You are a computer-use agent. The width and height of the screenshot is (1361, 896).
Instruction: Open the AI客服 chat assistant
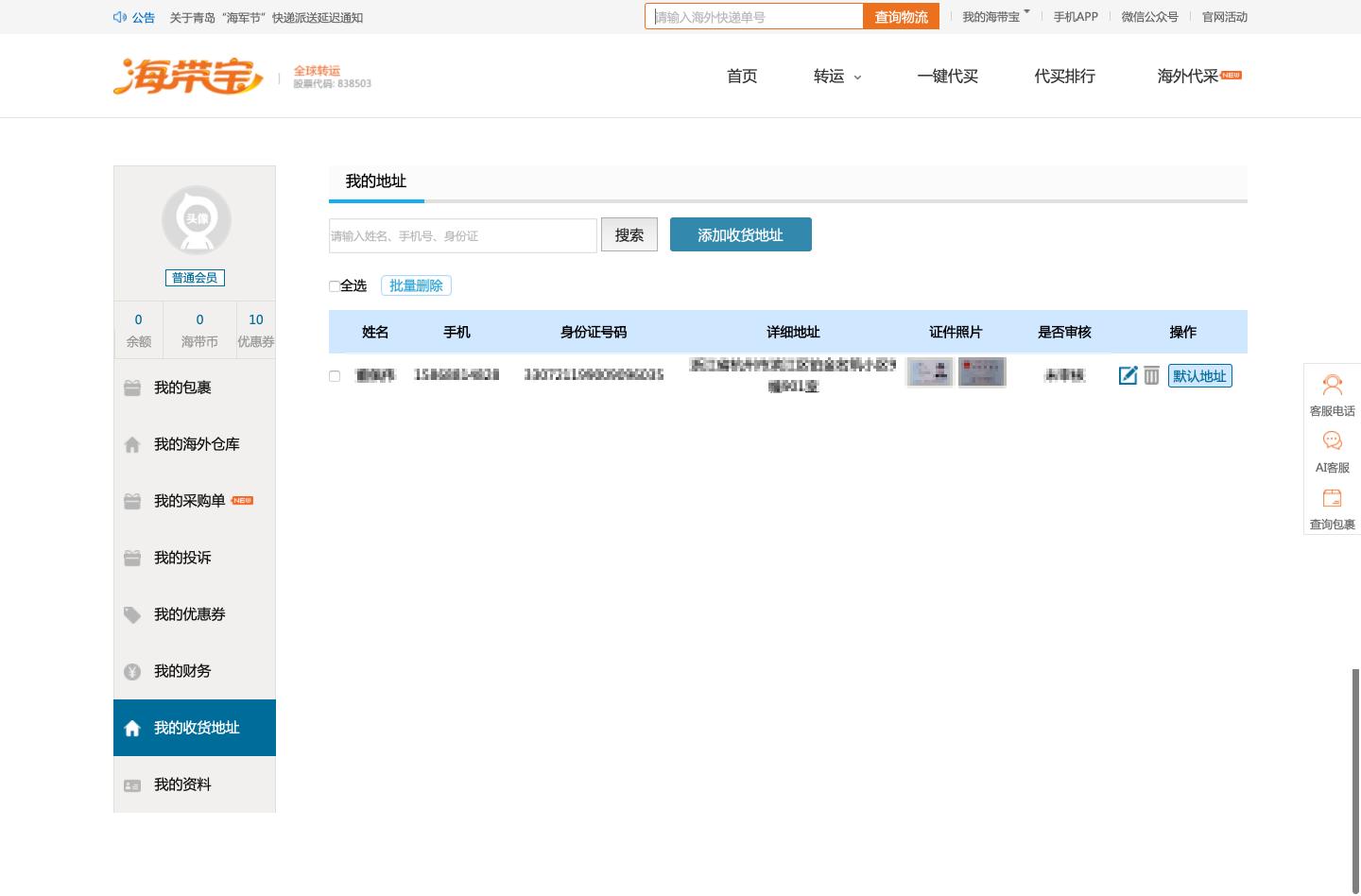click(x=1332, y=449)
